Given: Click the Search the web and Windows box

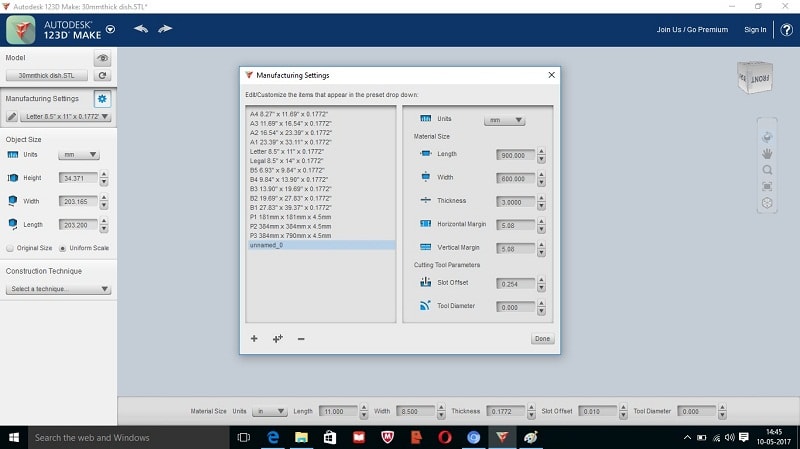Looking at the screenshot, I should point(129,437).
